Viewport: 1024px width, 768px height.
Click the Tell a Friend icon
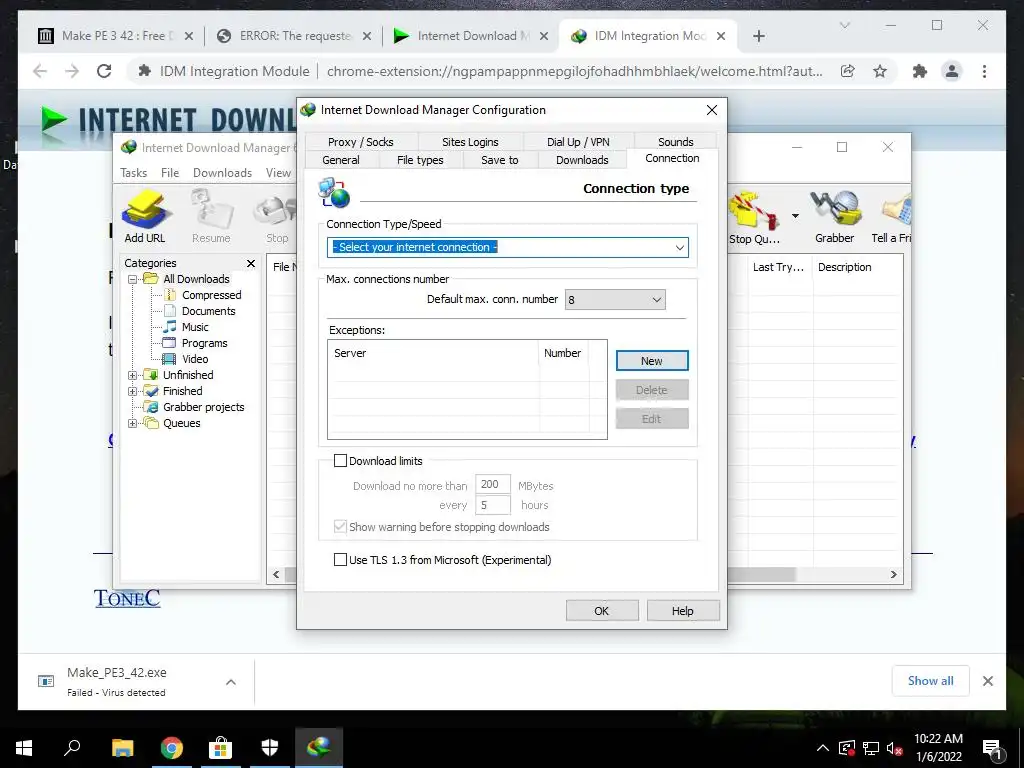pos(892,217)
